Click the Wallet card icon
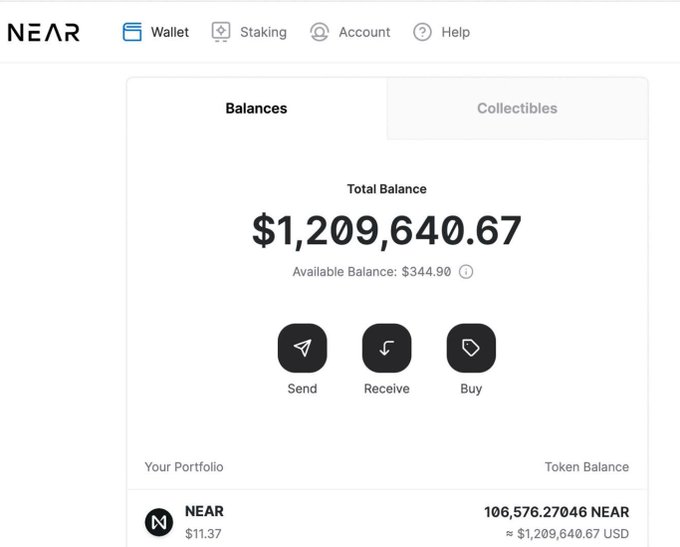Screen dimensions: 680x547 coord(132,32)
